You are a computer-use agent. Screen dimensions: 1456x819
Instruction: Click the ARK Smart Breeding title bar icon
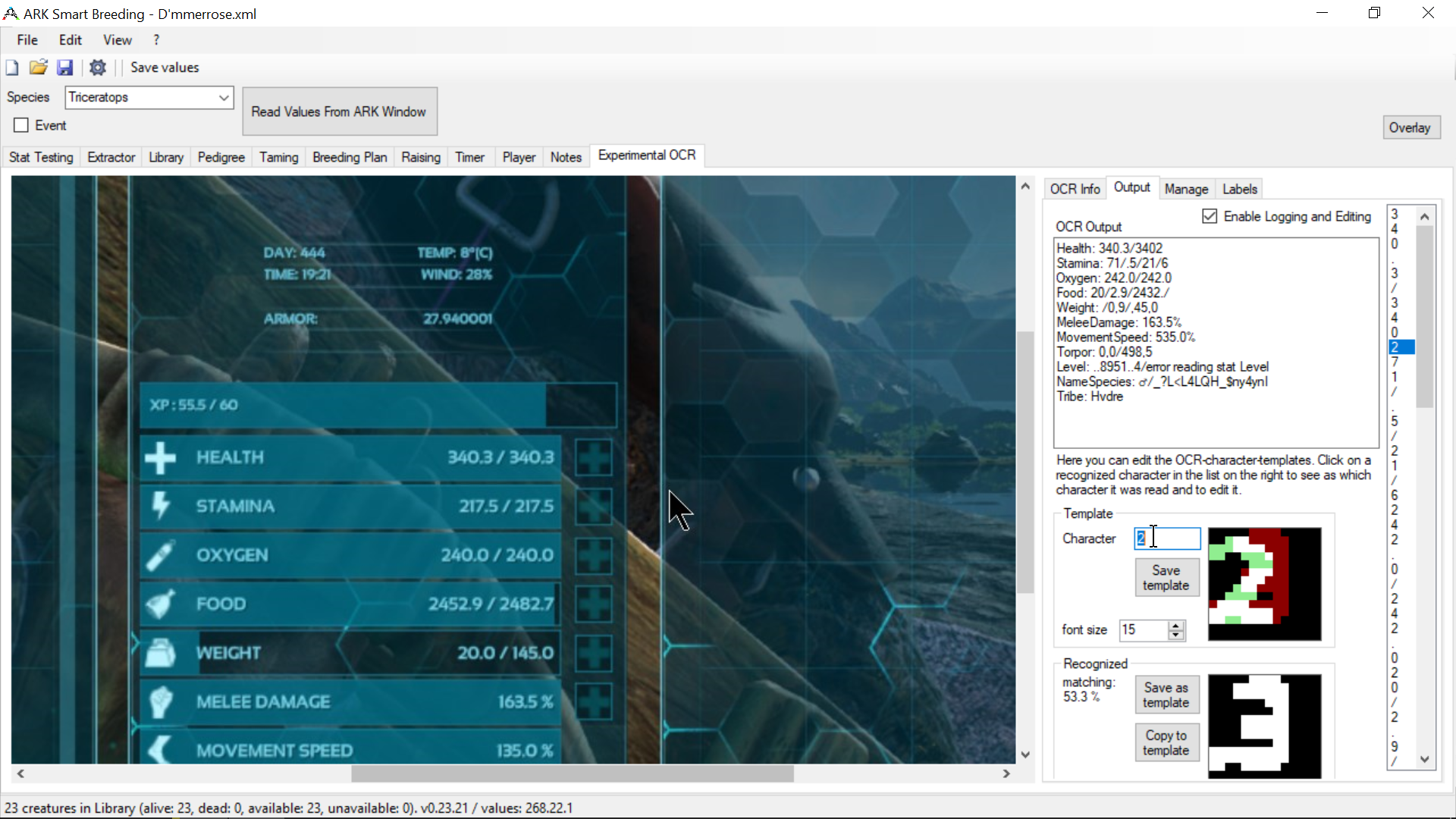(11, 13)
